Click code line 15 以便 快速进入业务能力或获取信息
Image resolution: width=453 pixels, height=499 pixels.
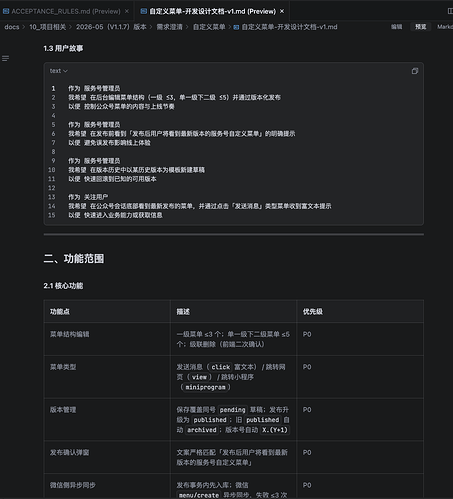coord(115,215)
